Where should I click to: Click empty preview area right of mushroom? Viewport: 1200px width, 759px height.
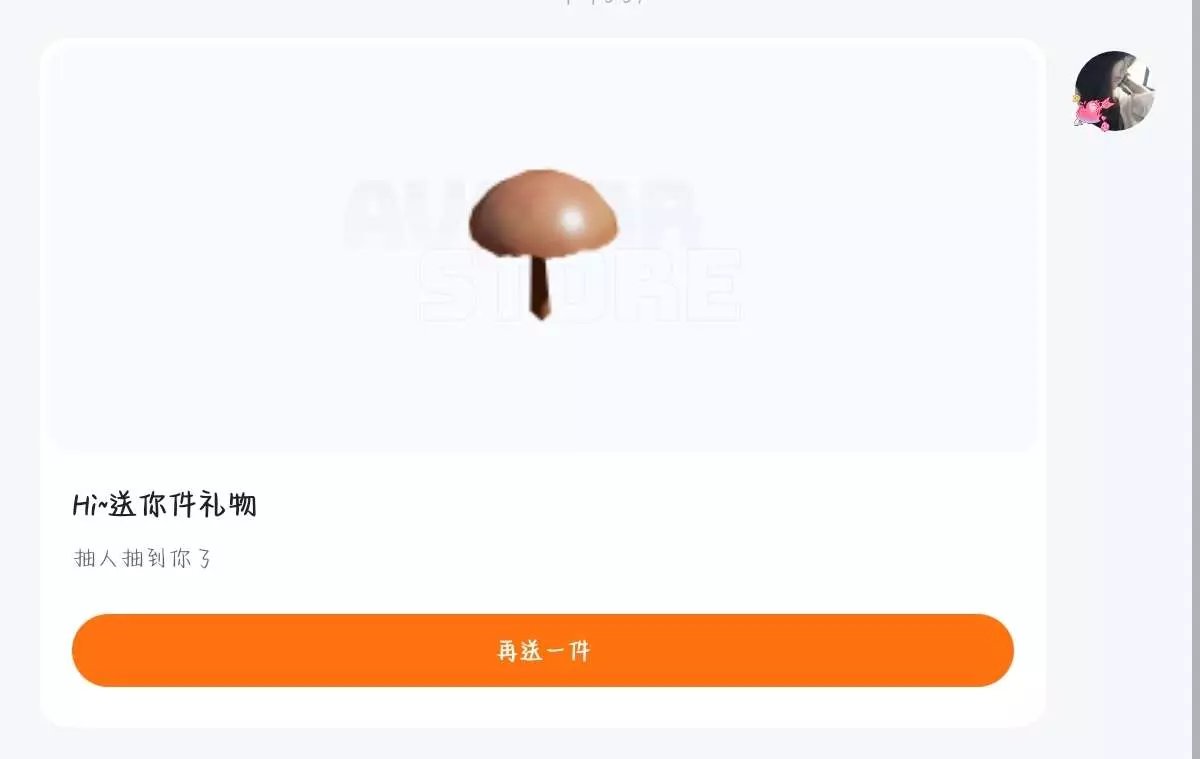click(890, 250)
